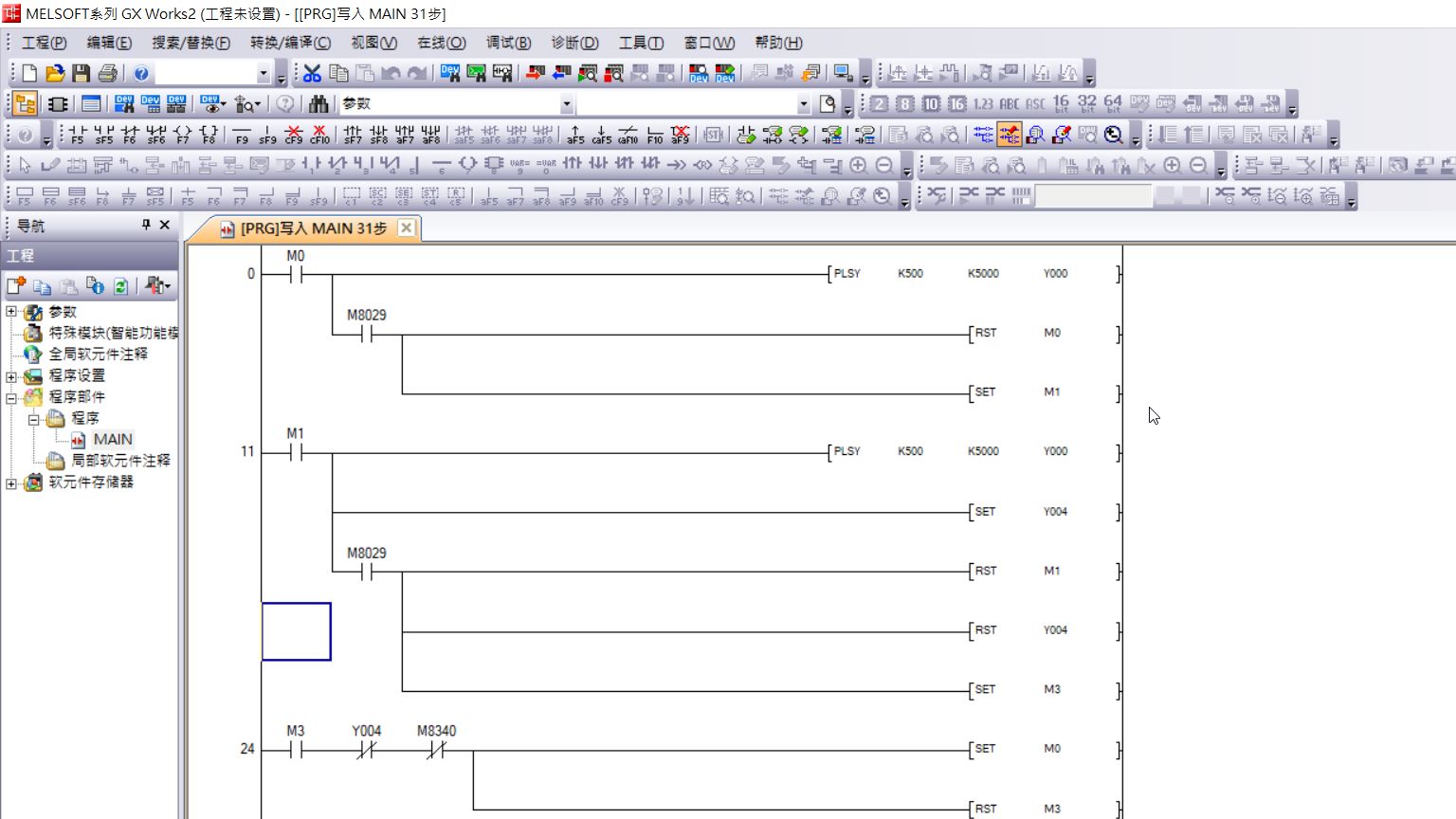Screen dimensions: 1456x819
Task: Open 全局软元件注释 in project tree
Action: pos(98,355)
